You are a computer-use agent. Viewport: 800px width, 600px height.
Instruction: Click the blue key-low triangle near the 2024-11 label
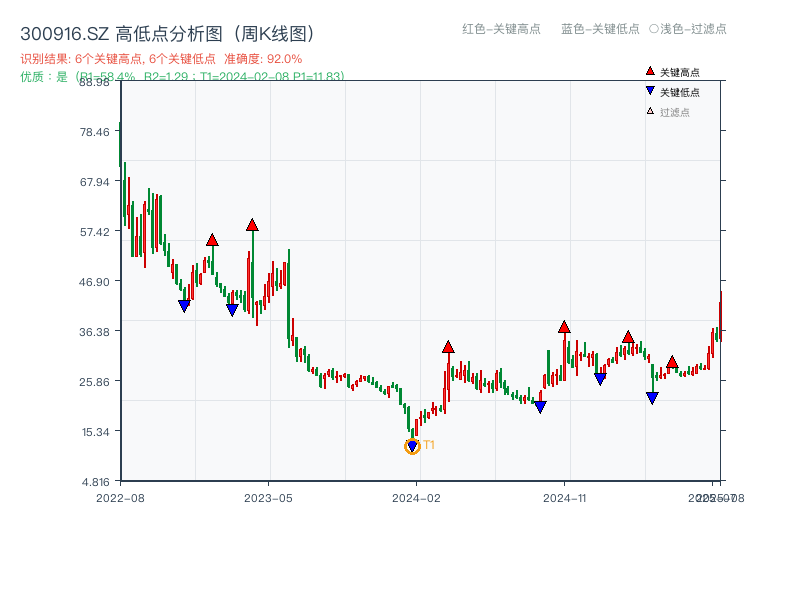[x=539, y=405]
